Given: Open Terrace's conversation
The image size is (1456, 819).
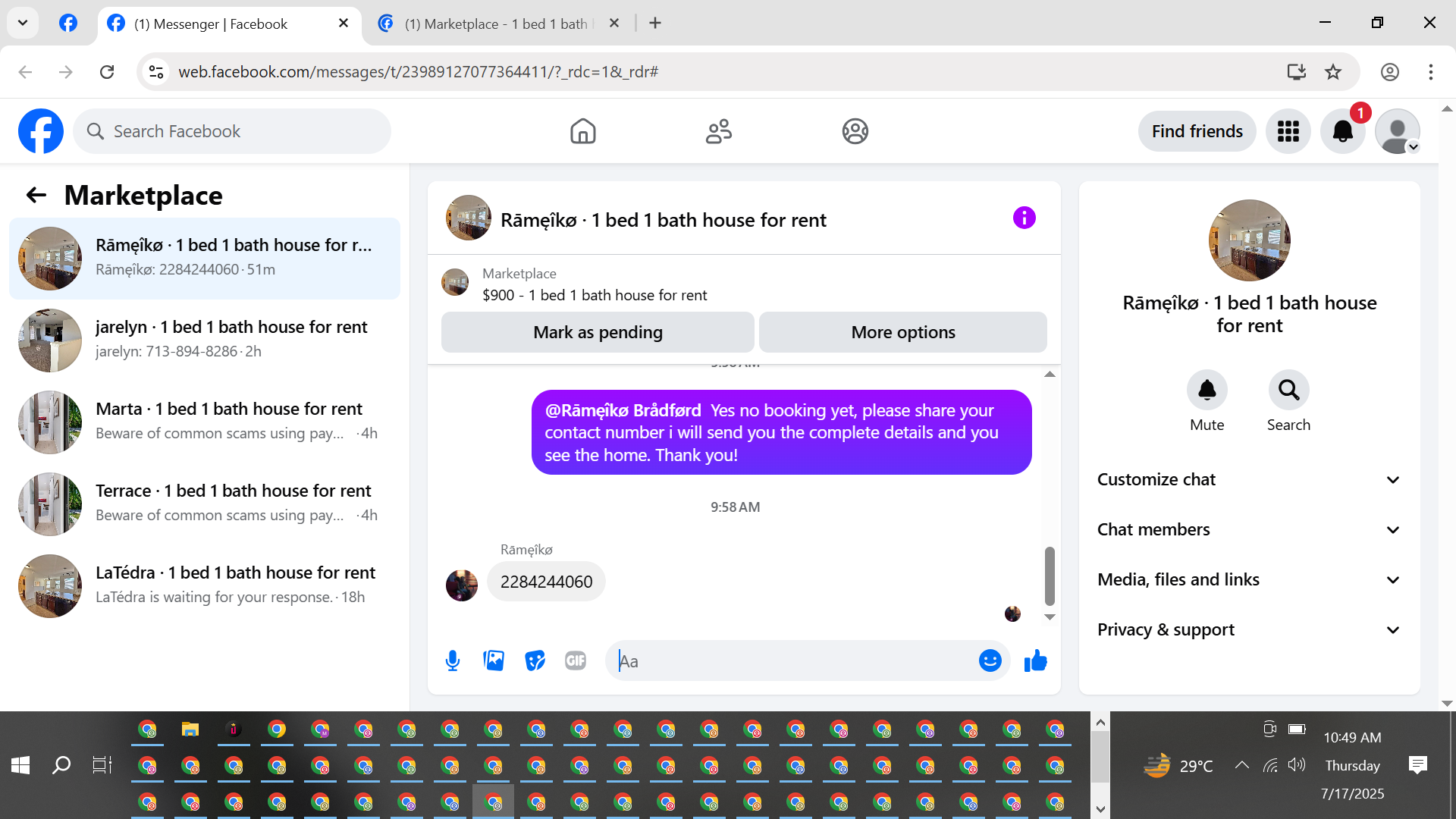Looking at the screenshot, I should point(205,504).
